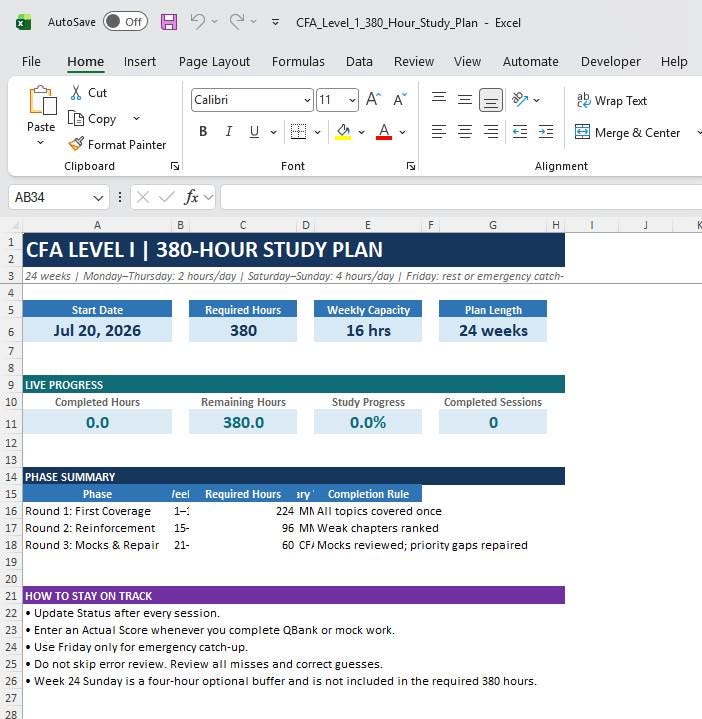
Task: Toggle Italic formatting
Action: [228, 132]
